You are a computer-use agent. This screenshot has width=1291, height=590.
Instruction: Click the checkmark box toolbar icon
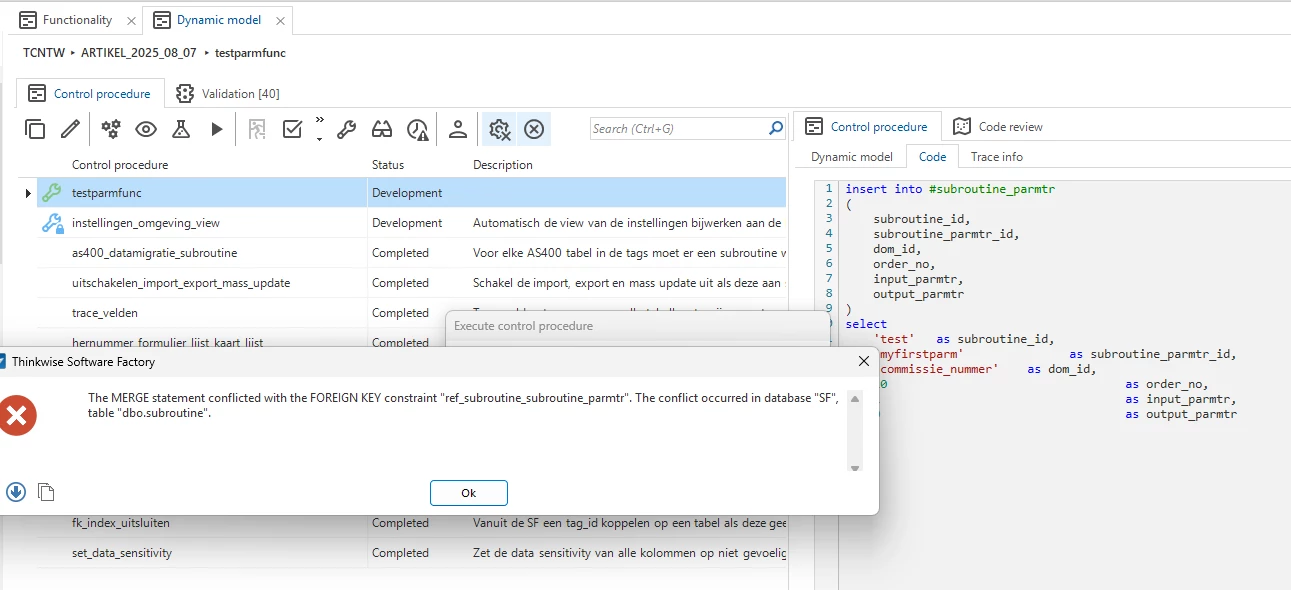[293, 129]
